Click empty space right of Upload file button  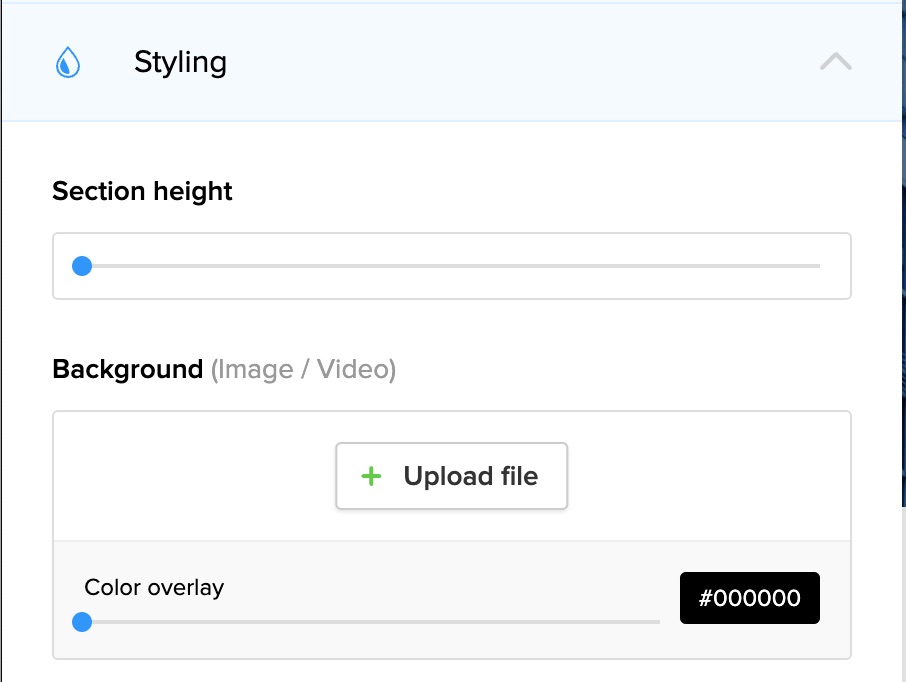(x=708, y=476)
